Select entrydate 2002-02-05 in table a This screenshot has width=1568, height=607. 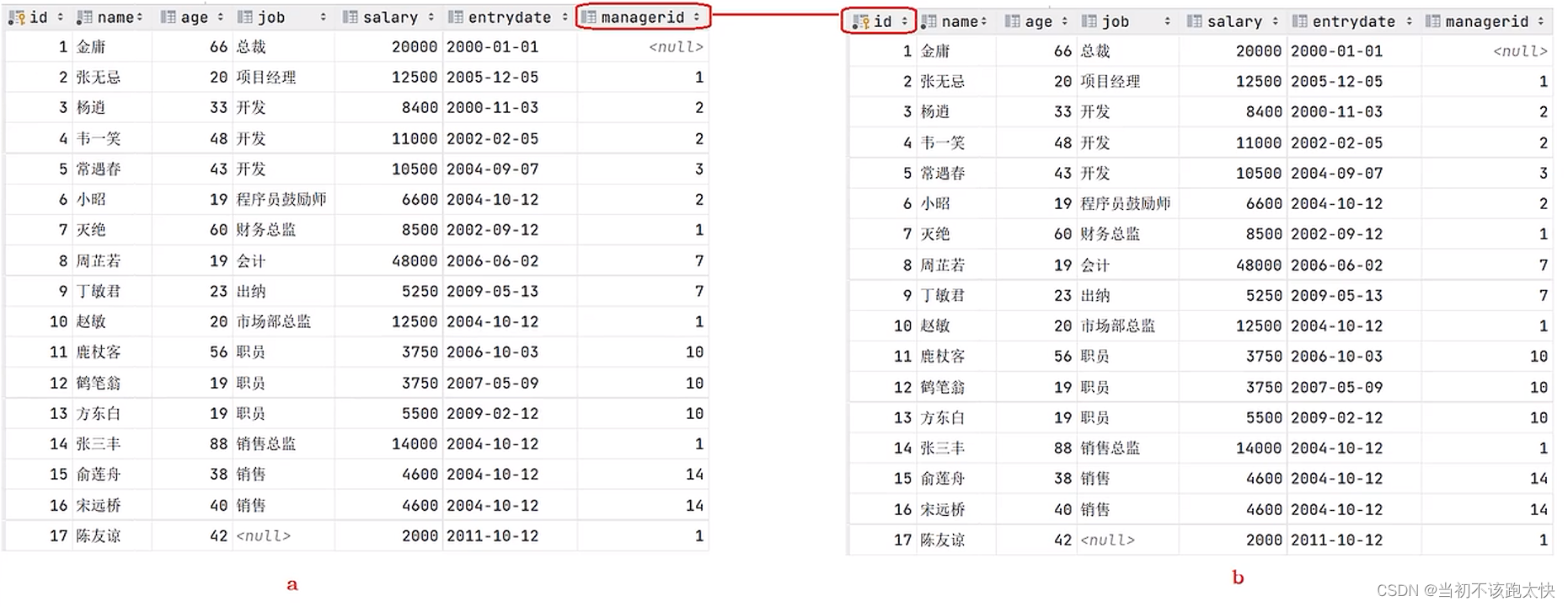[492, 139]
